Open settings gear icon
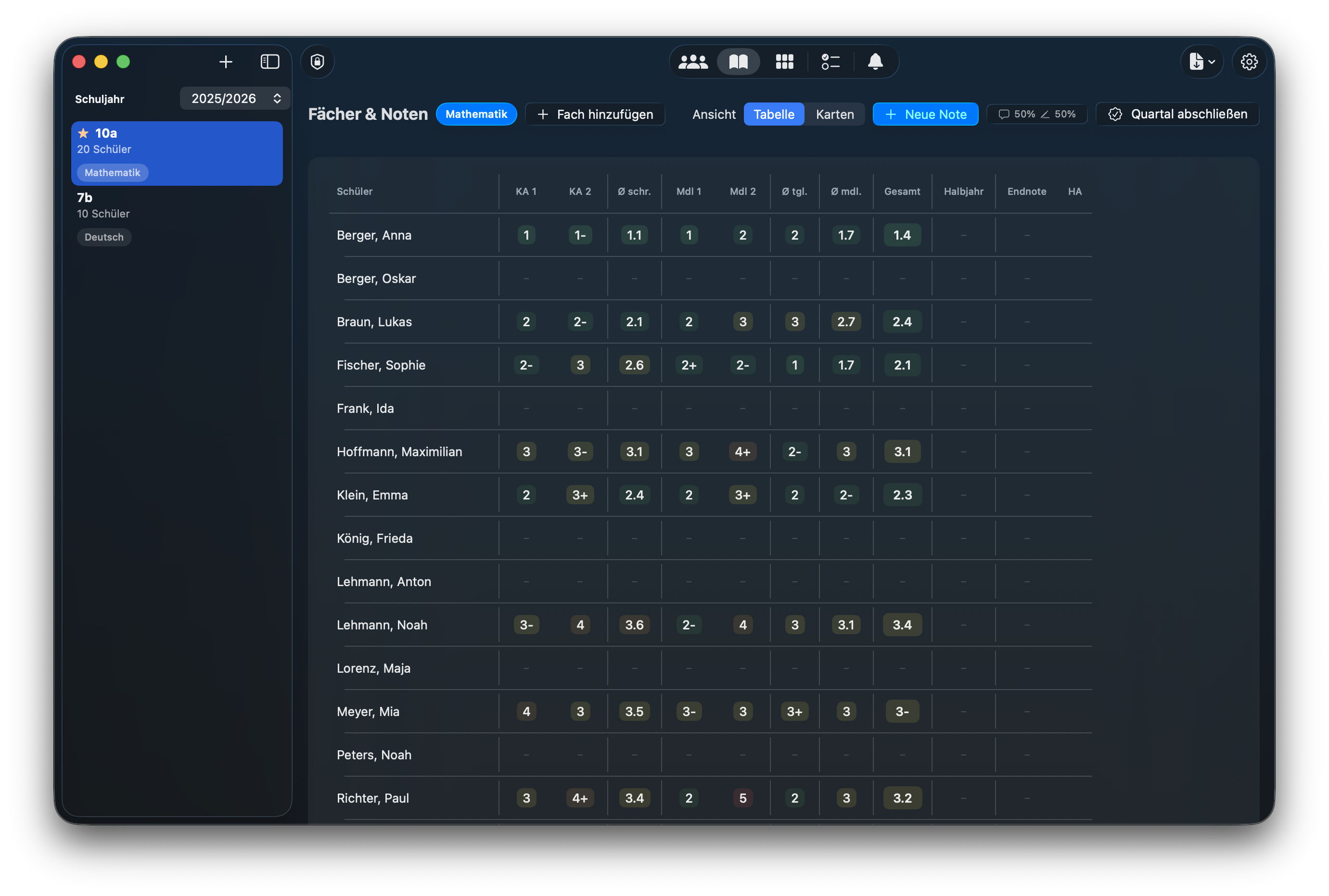Image resolution: width=1329 pixels, height=896 pixels. [1249, 62]
